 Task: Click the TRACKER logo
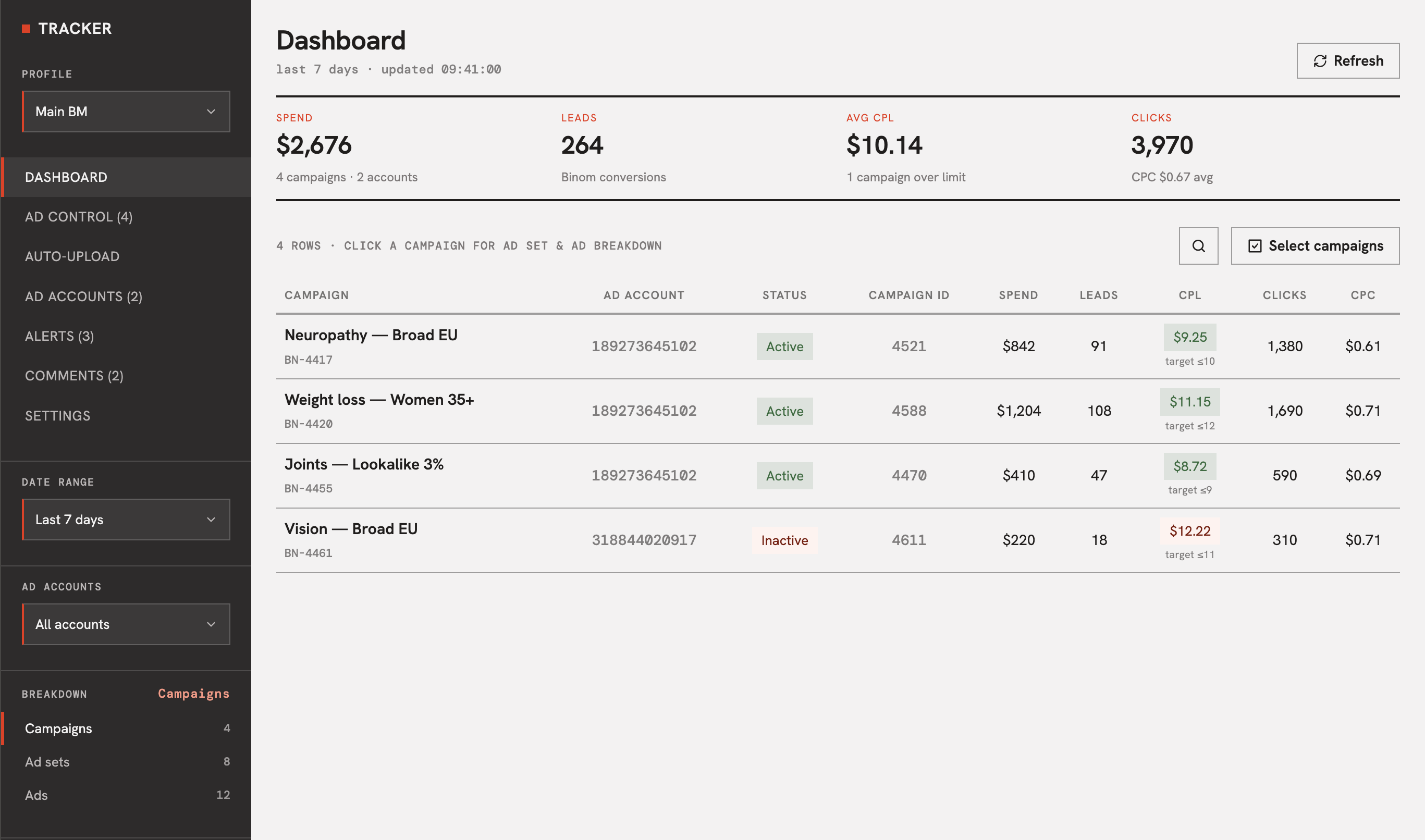coord(67,28)
